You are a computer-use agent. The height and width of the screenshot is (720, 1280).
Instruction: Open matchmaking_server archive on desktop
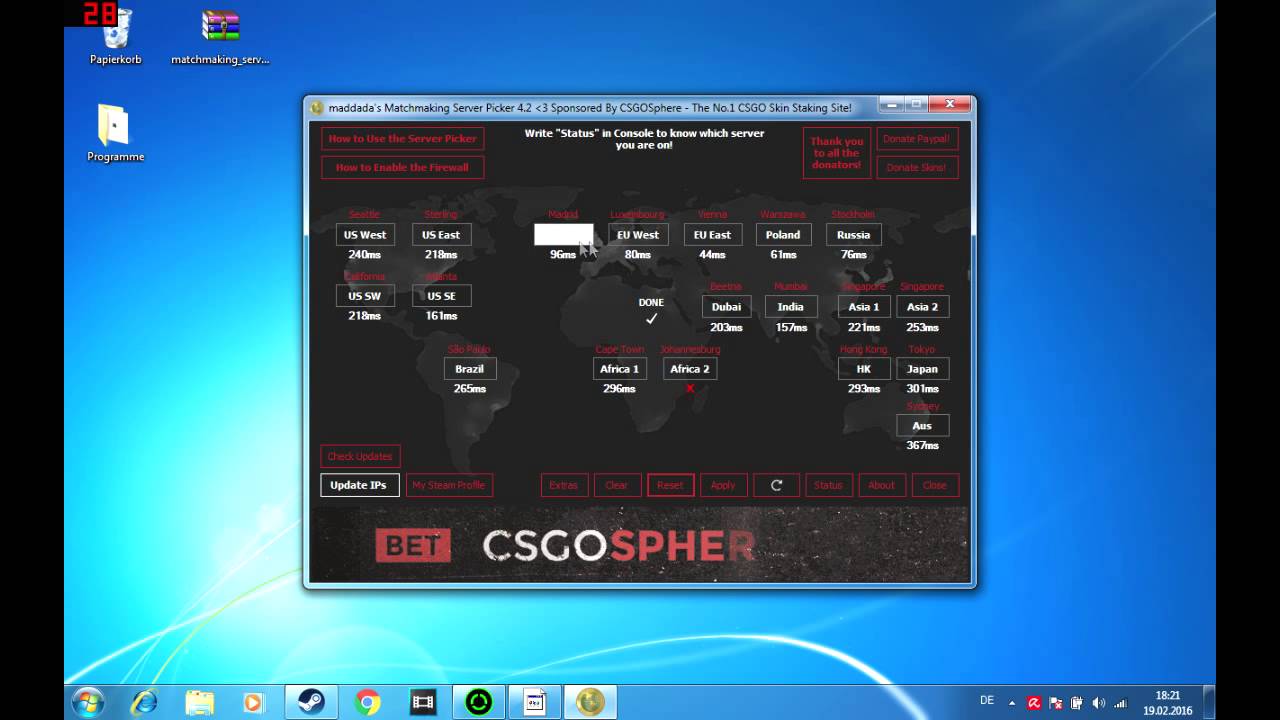[220, 37]
